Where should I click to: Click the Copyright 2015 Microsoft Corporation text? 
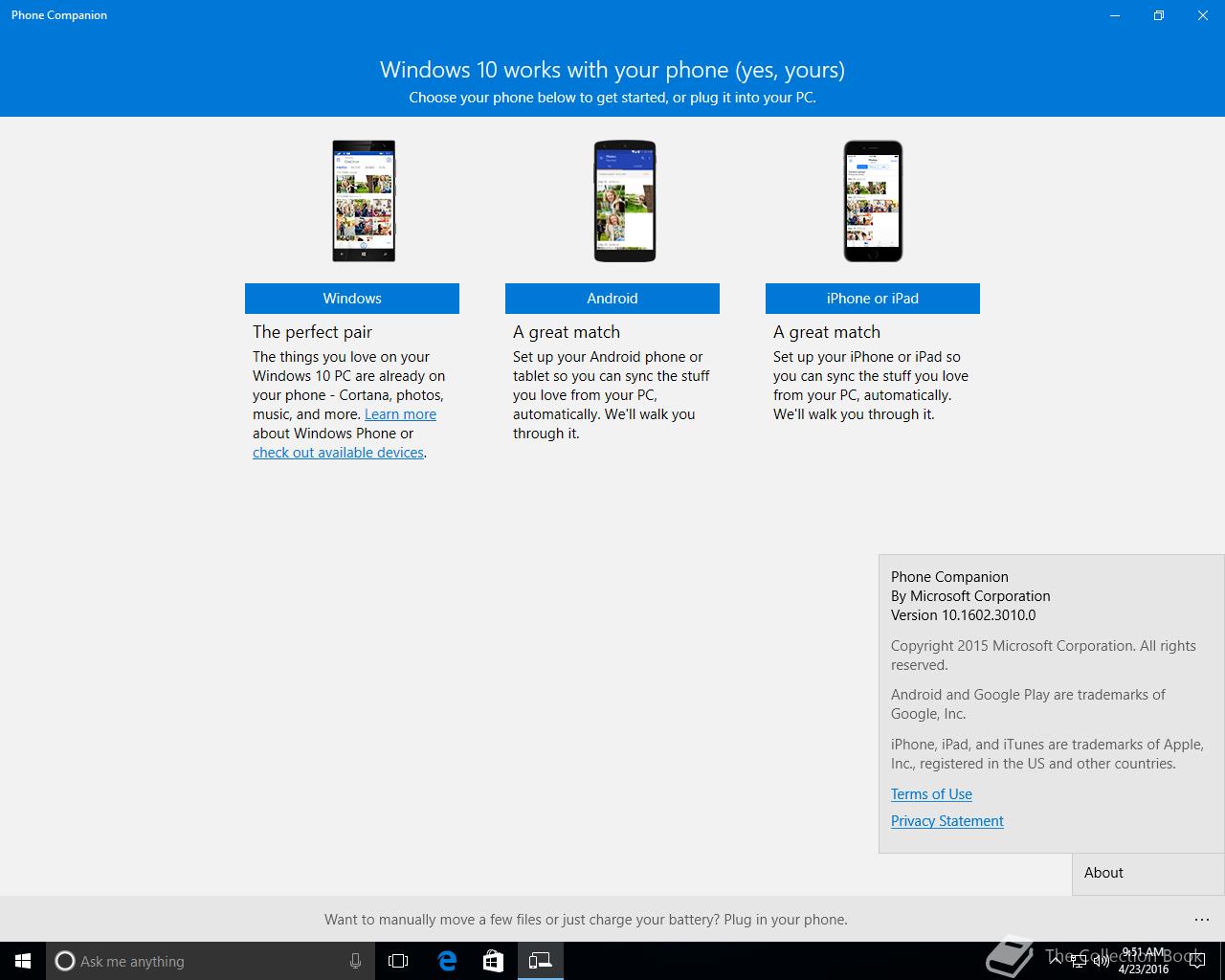1043,656
